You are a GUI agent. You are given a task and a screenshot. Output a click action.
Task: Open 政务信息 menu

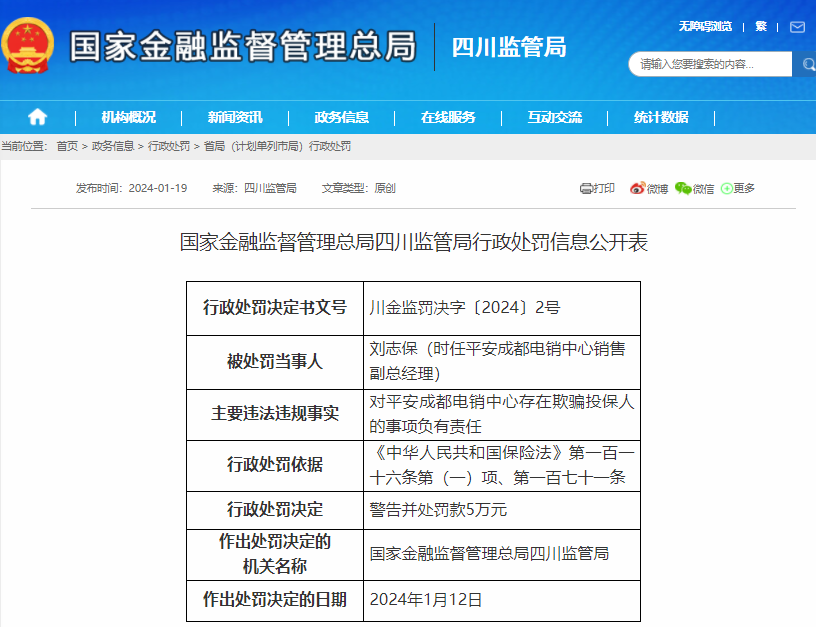(341, 117)
